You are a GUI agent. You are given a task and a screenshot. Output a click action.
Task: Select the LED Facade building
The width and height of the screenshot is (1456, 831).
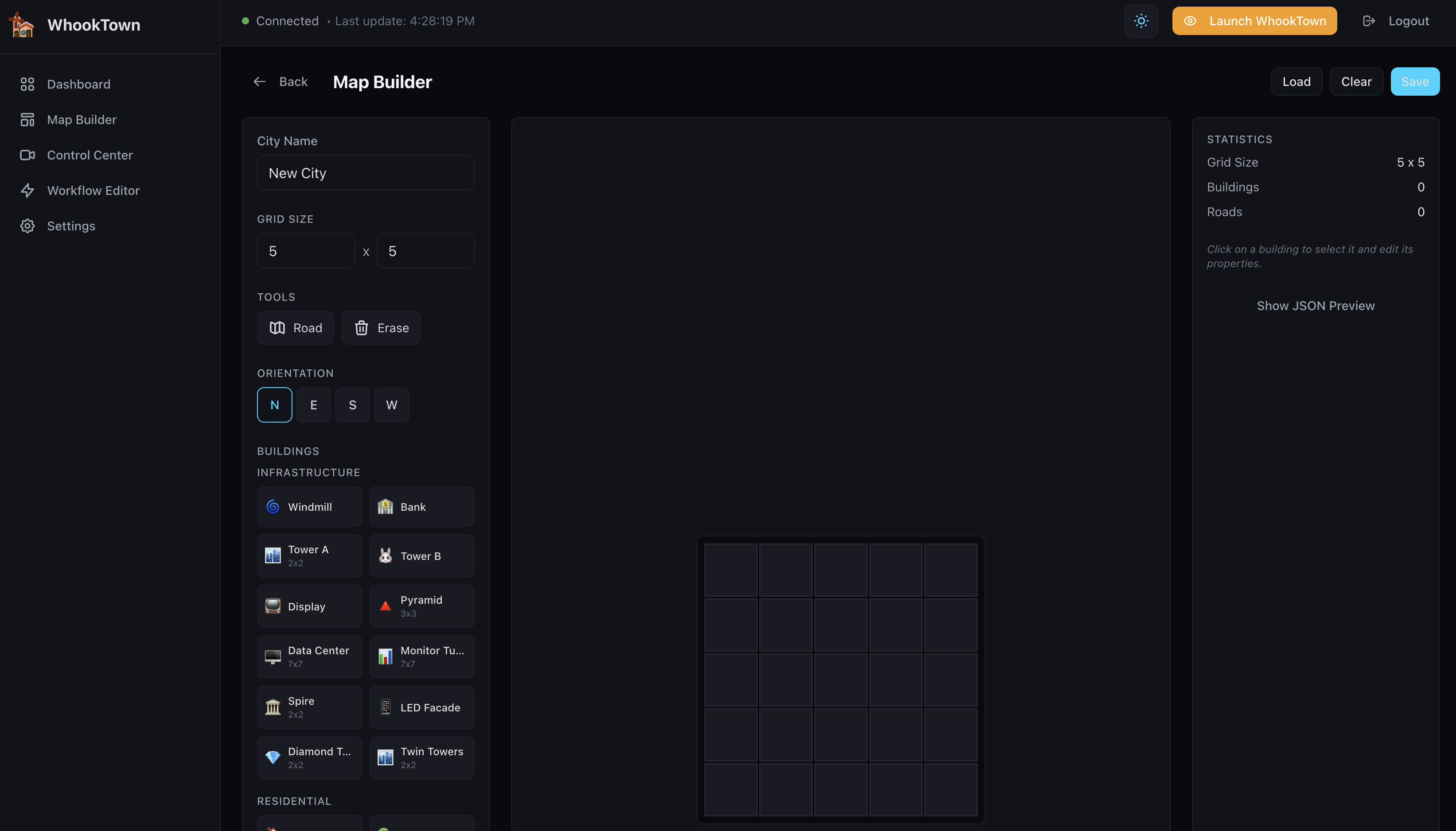click(421, 707)
